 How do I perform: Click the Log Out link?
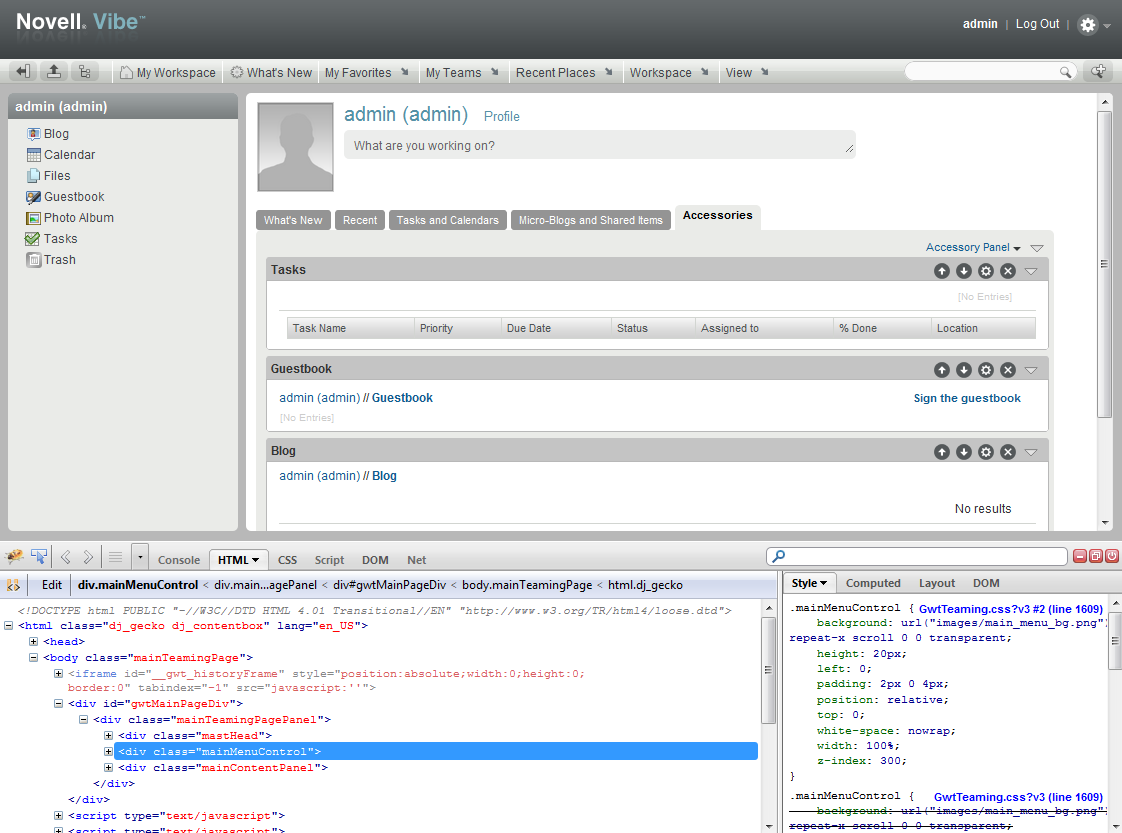click(x=1037, y=24)
